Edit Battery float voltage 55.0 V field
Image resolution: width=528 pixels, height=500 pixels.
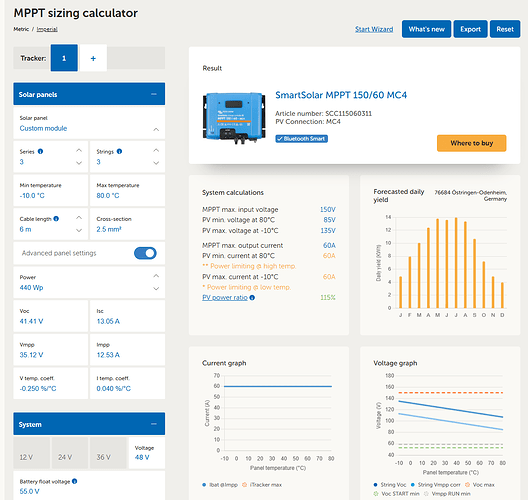point(89,486)
